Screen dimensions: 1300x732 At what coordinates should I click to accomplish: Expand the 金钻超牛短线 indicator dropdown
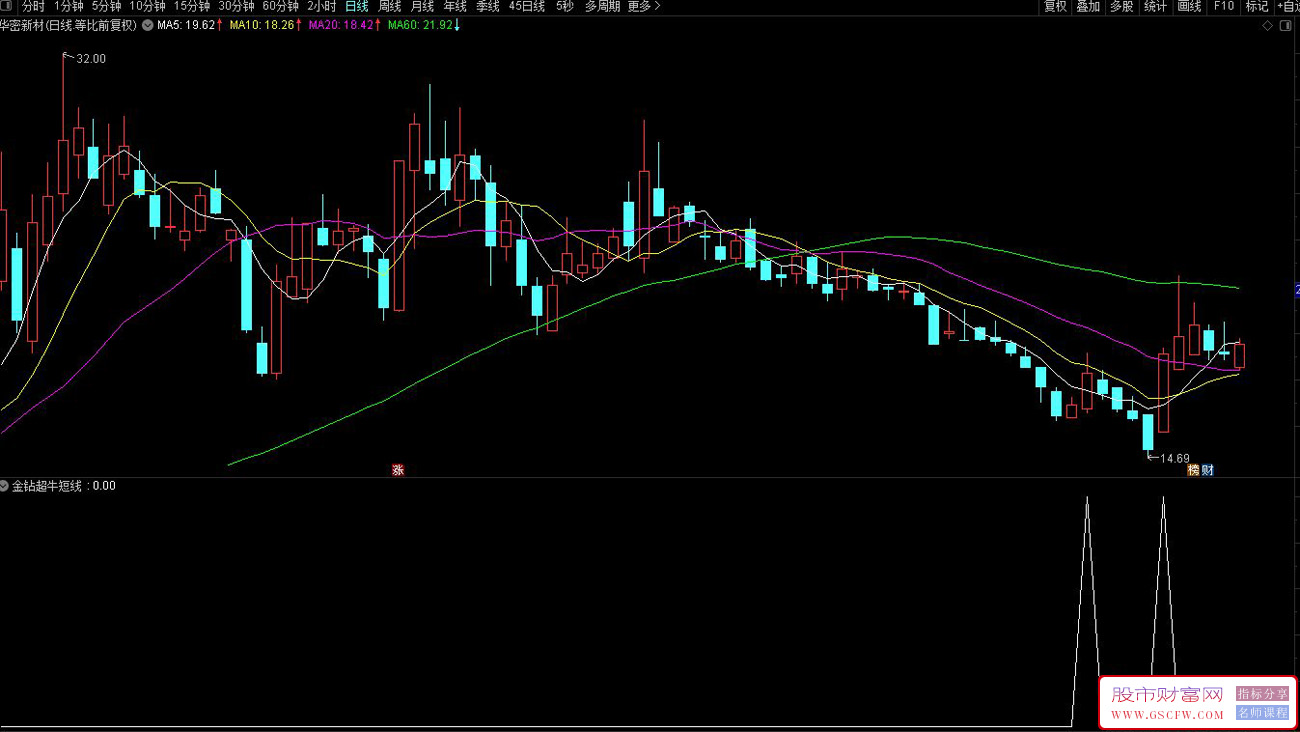5,486
